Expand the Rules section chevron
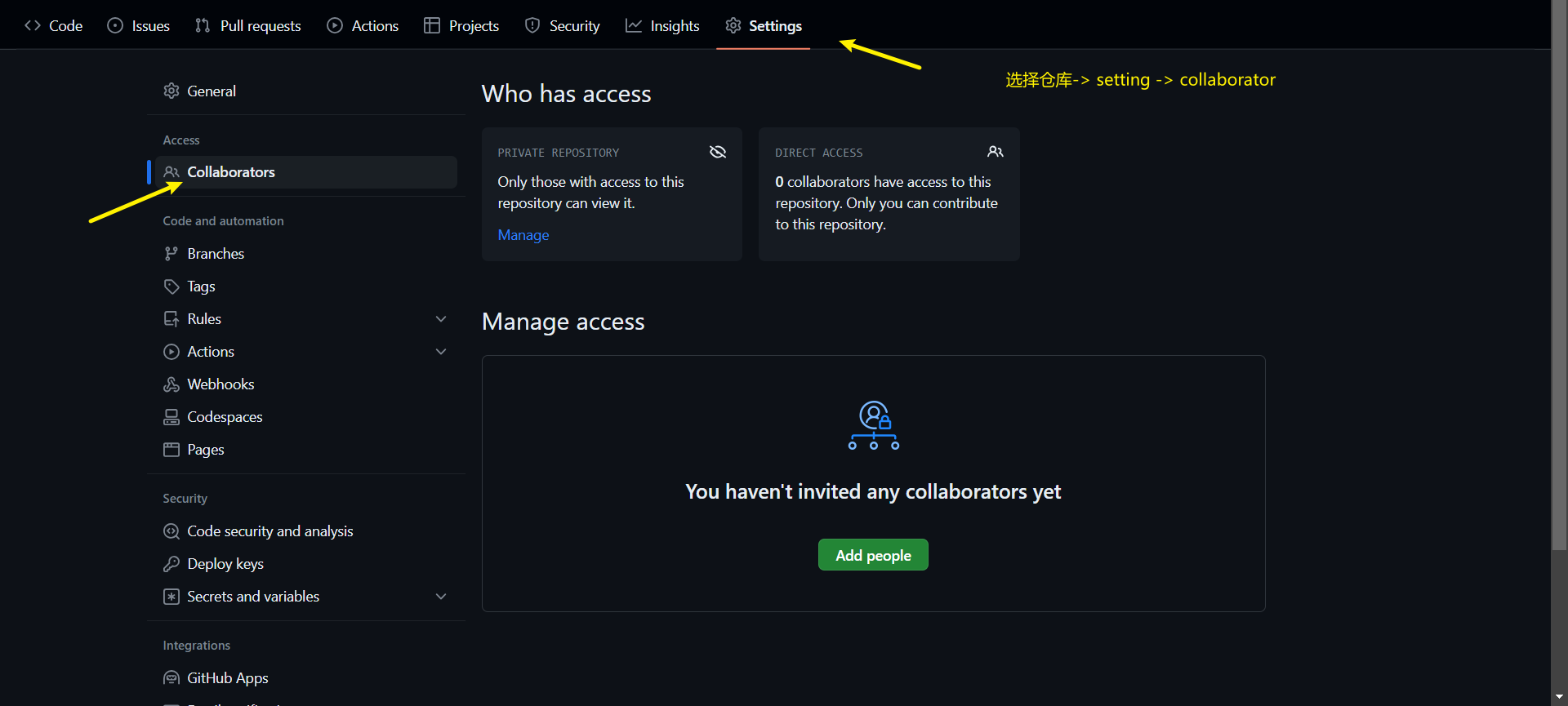This screenshot has height=706, width=1568. tap(441, 319)
